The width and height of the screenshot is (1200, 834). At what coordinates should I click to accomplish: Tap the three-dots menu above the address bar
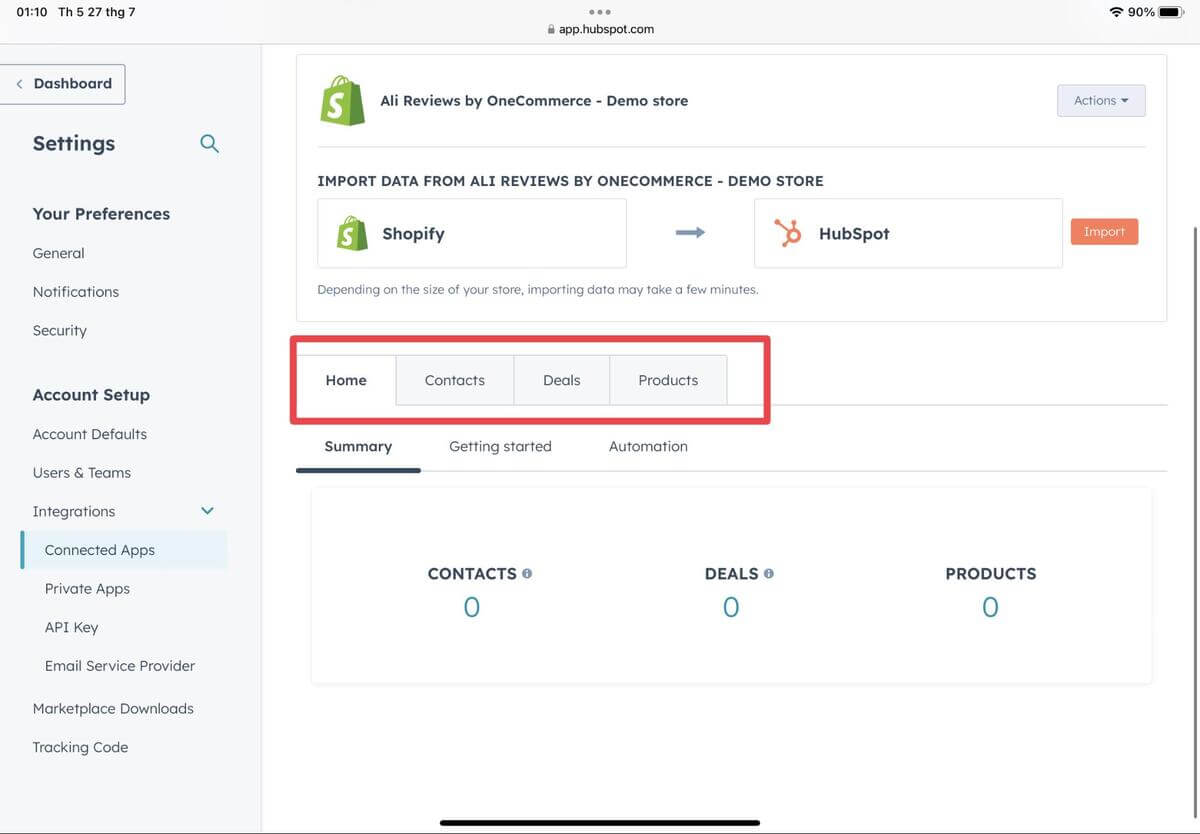(x=600, y=12)
